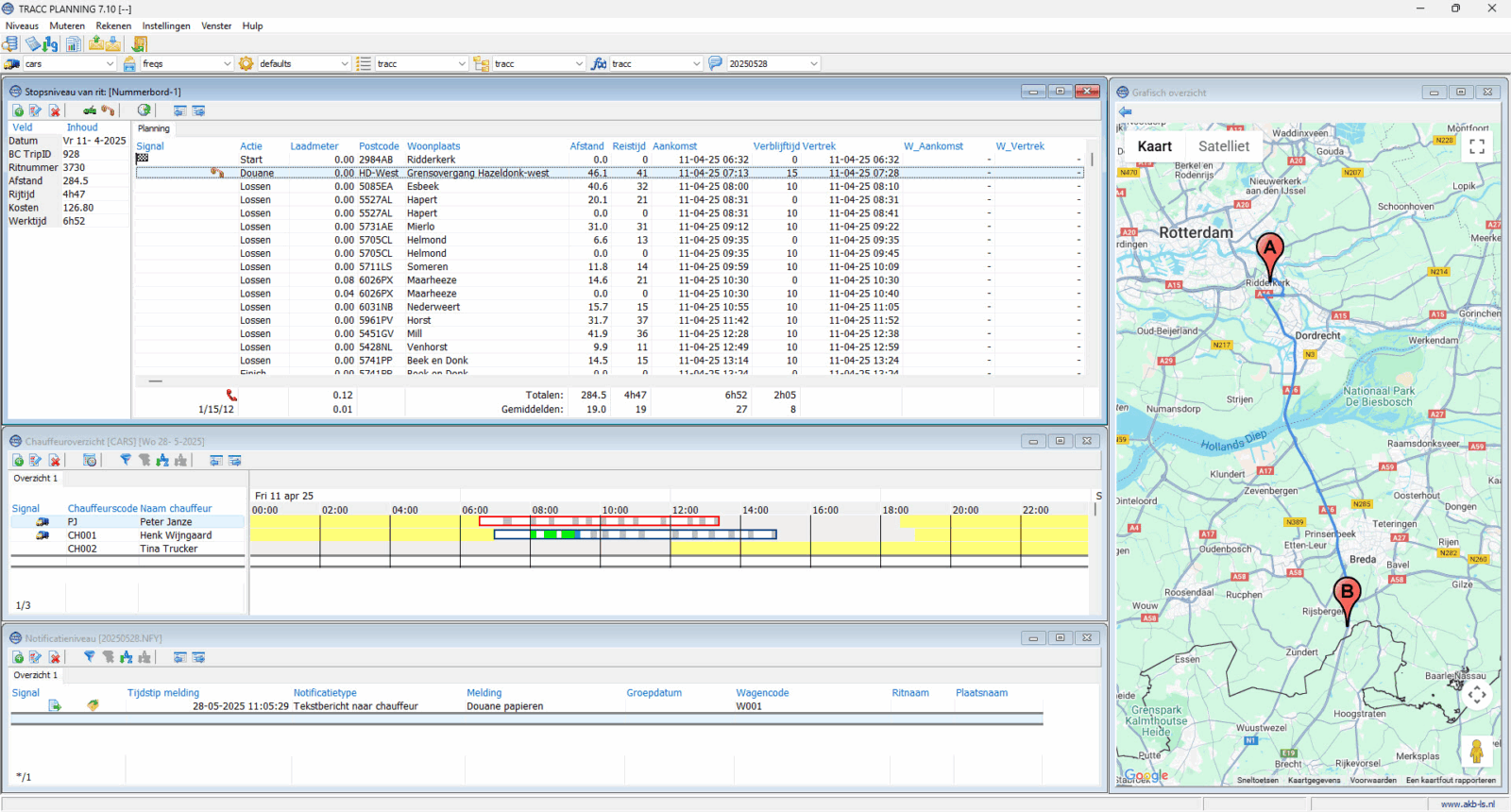Select driver Henk Wijngaard row

(176, 535)
